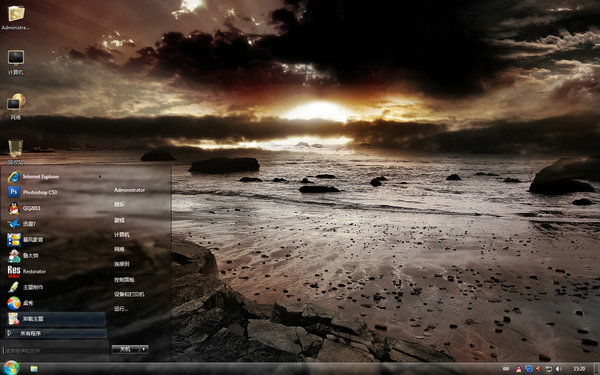The height and width of the screenshot is (375, 600).
Task: Open the Administrator link in Start menu
Action: tap(129, 190)
